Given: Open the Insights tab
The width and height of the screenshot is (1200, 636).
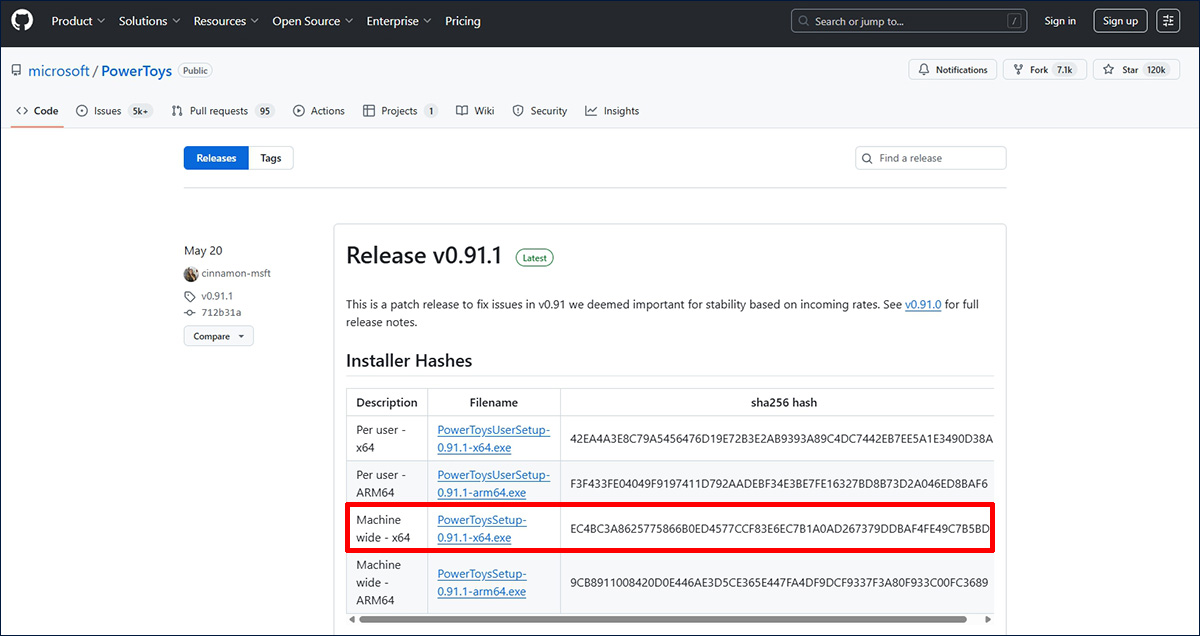Looking at the screenshot, I should tap(612, 111).
